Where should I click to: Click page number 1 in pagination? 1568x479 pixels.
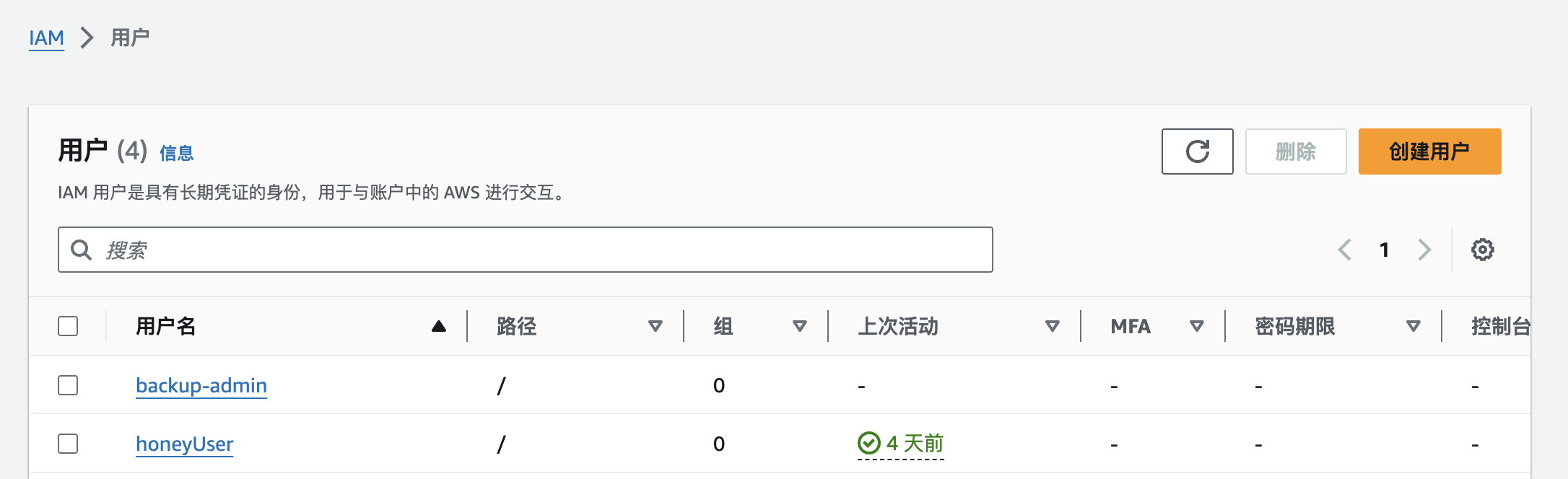[x=1384, y=250]
